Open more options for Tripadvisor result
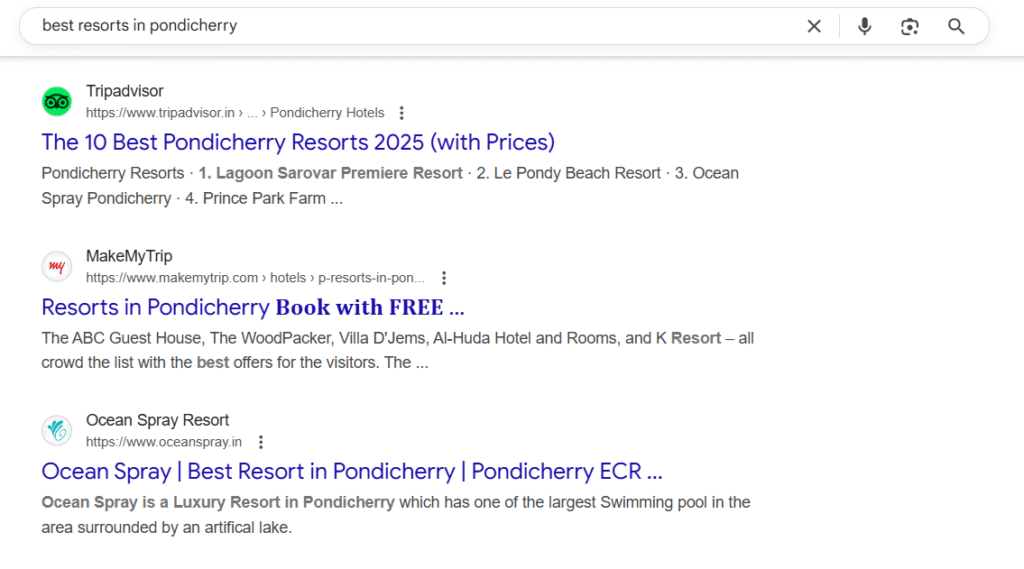 click(402, 113)
